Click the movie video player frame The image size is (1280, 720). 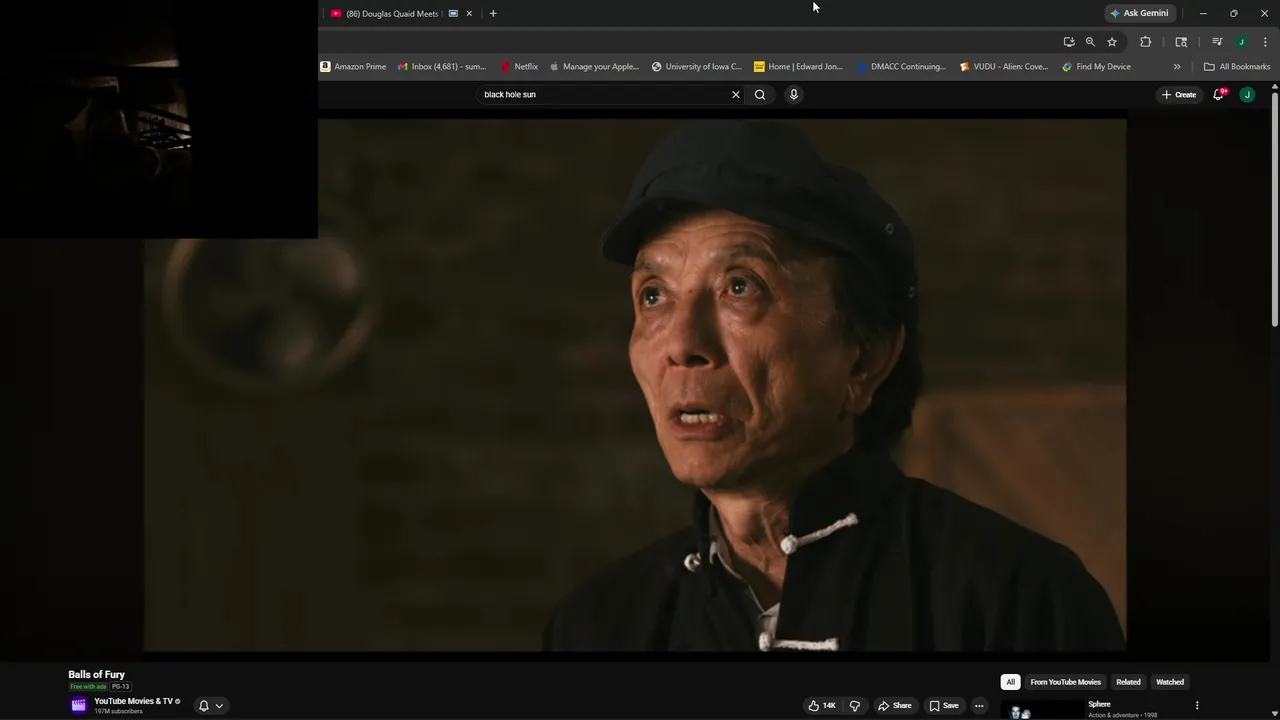(635, 385)
